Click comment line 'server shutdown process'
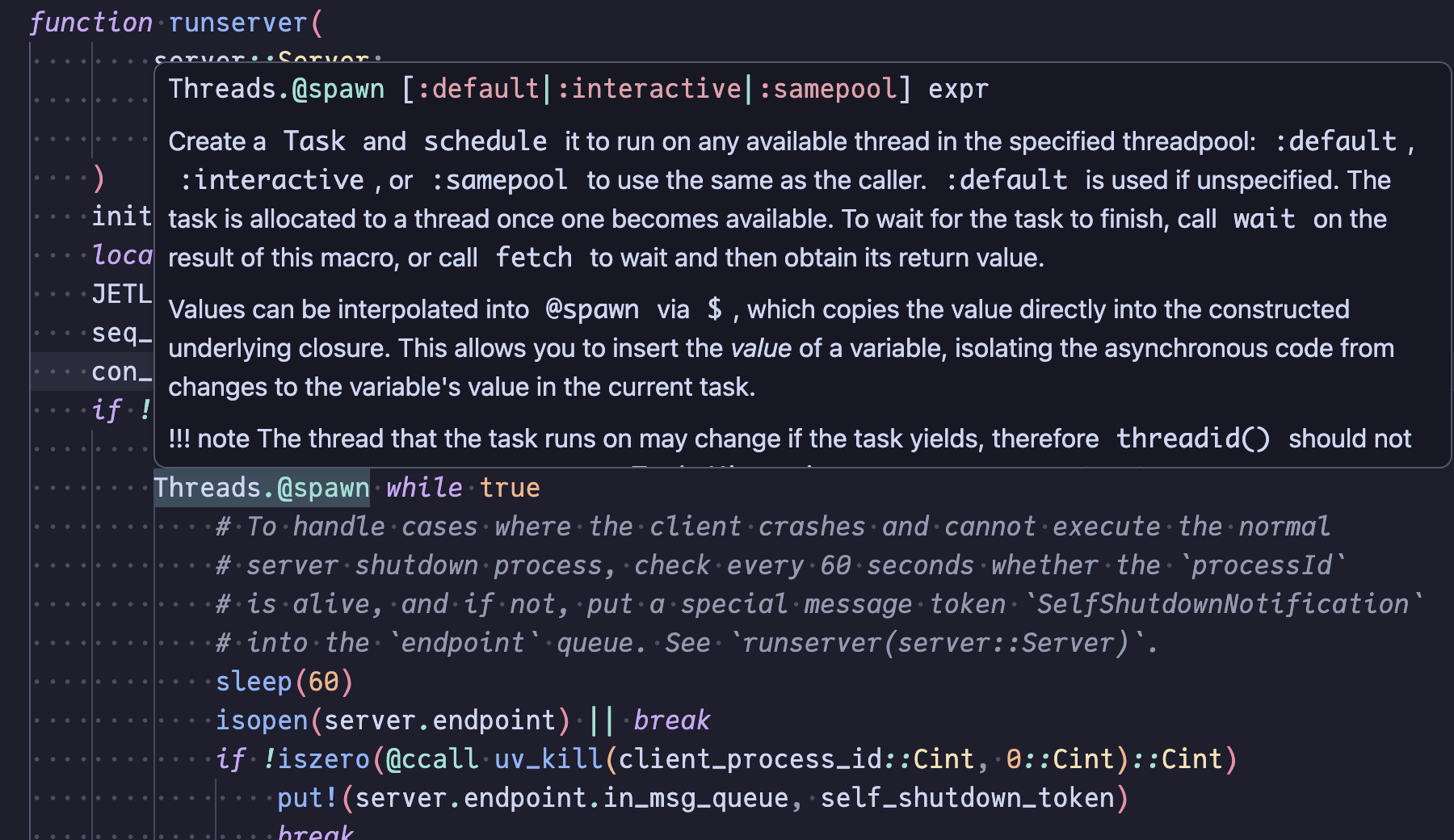Image resolution: width=1454 pixels, height=840 pixels. pyautogui.click(x=781, y=565)
